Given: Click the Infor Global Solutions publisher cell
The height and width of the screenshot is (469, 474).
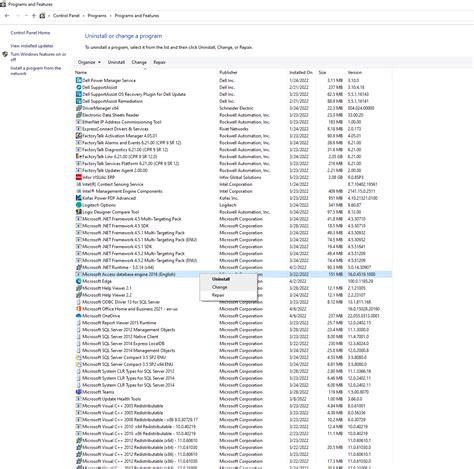Looking at the screenshot, I should [x=240, y=177].
